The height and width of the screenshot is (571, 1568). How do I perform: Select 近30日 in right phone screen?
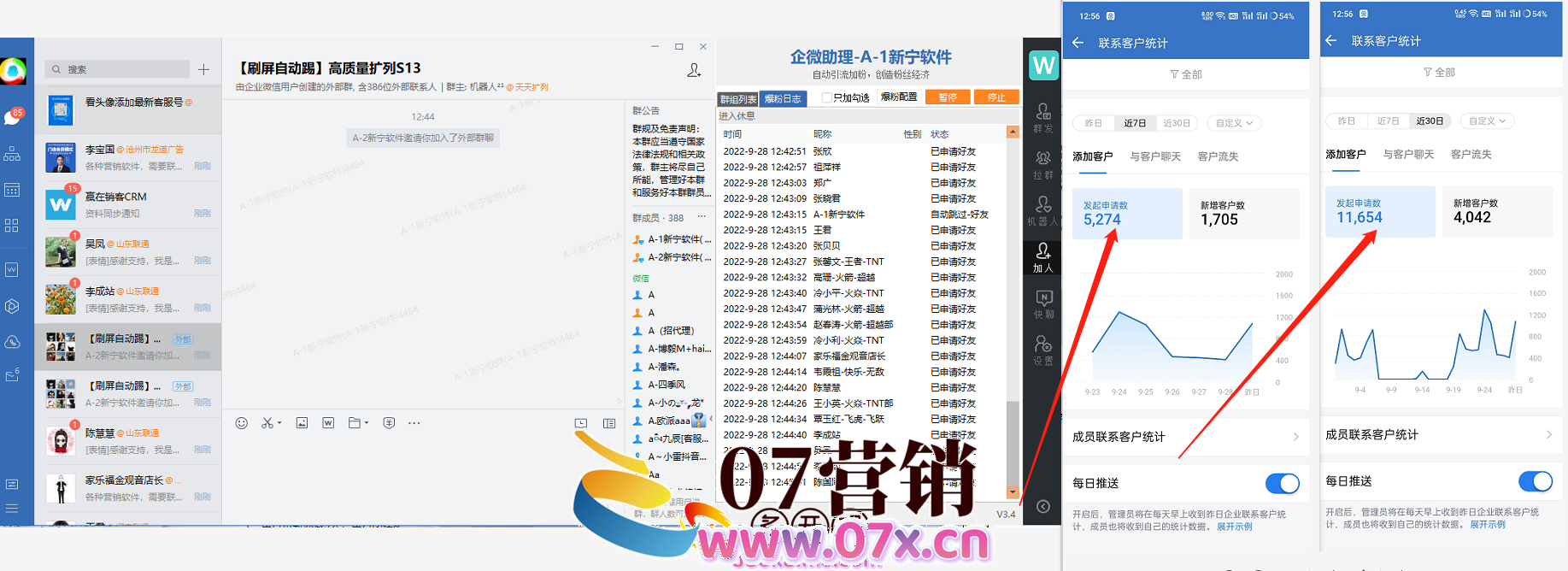click(x=1430, y=121)
